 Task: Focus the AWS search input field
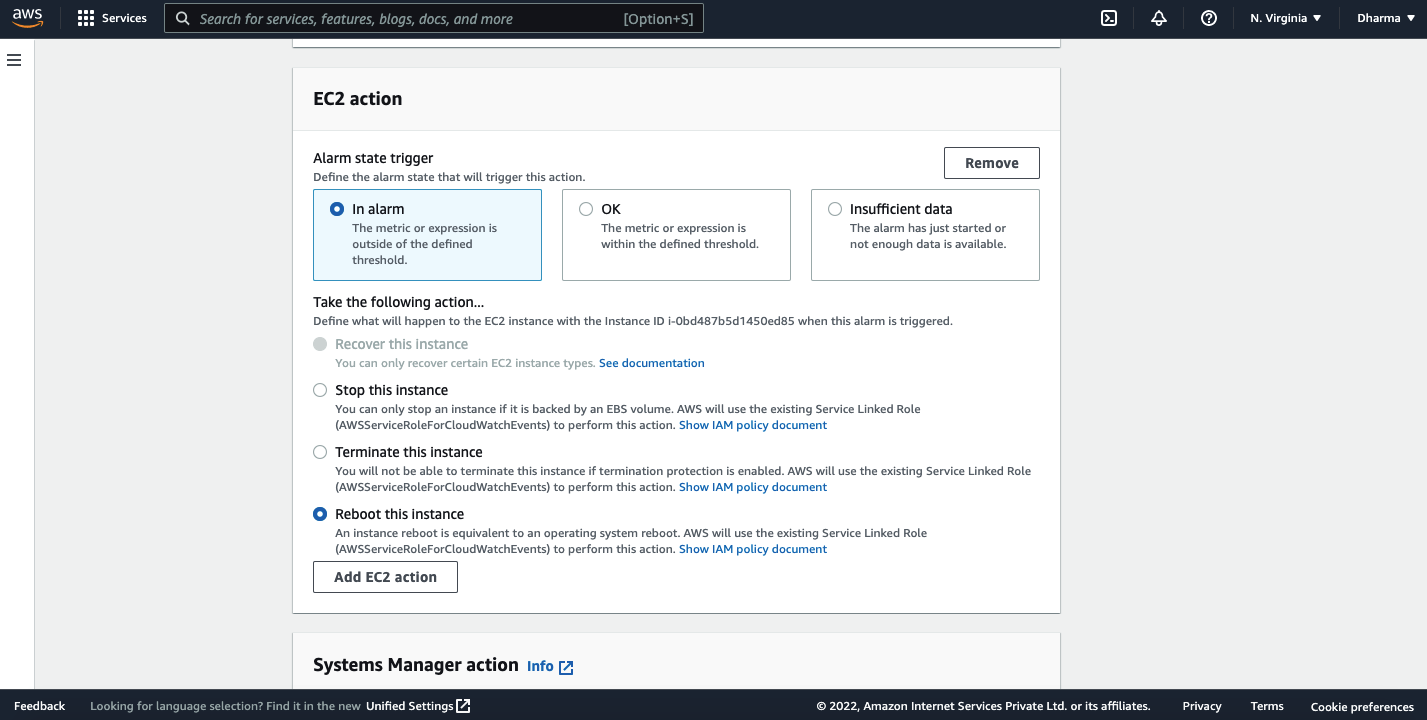pyautogui.click(x=434, y=18)
